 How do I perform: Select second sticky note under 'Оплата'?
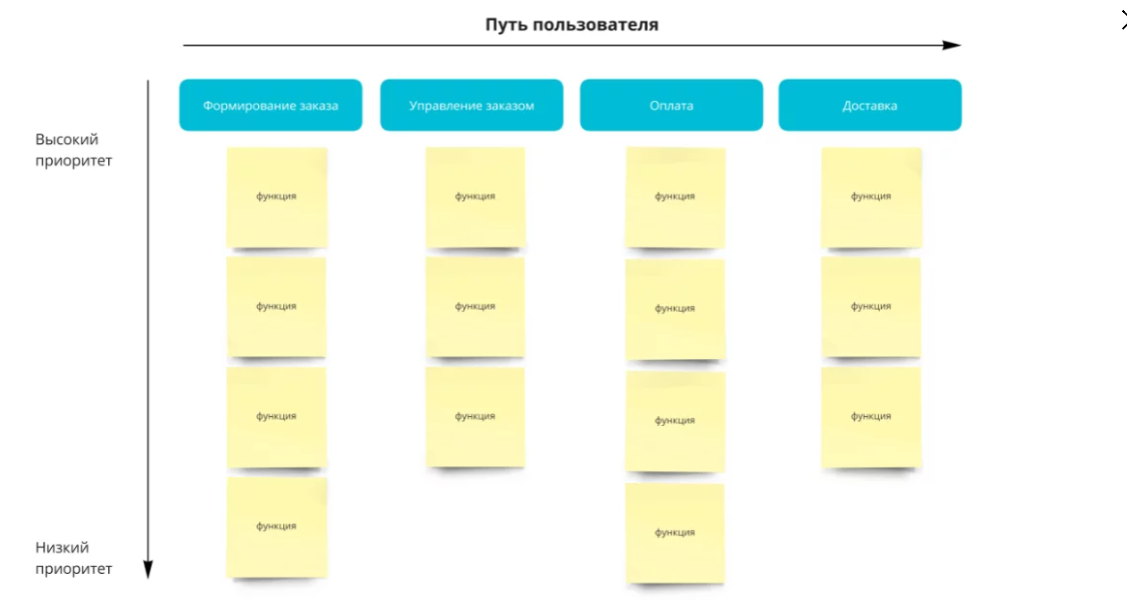[x=675, y=309]
